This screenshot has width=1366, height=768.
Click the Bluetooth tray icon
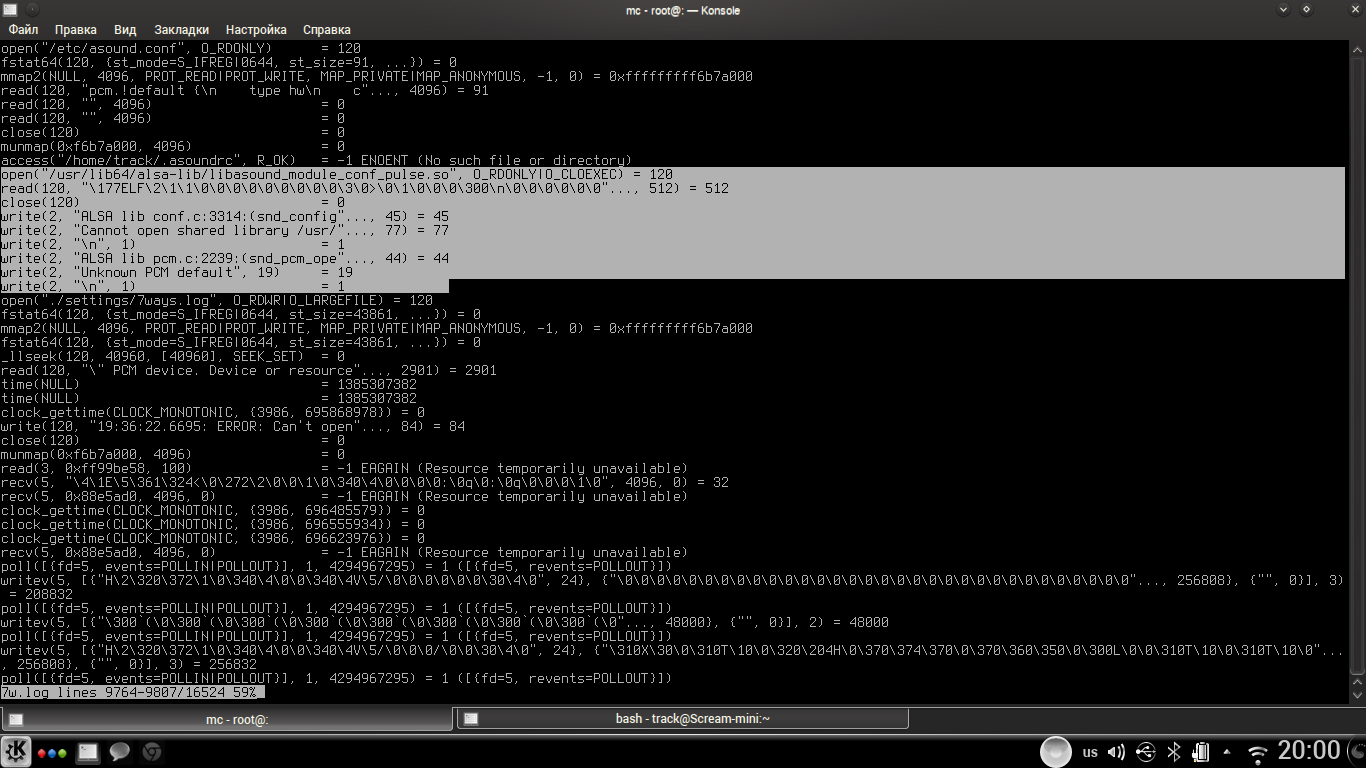[x=1176, y=752]
